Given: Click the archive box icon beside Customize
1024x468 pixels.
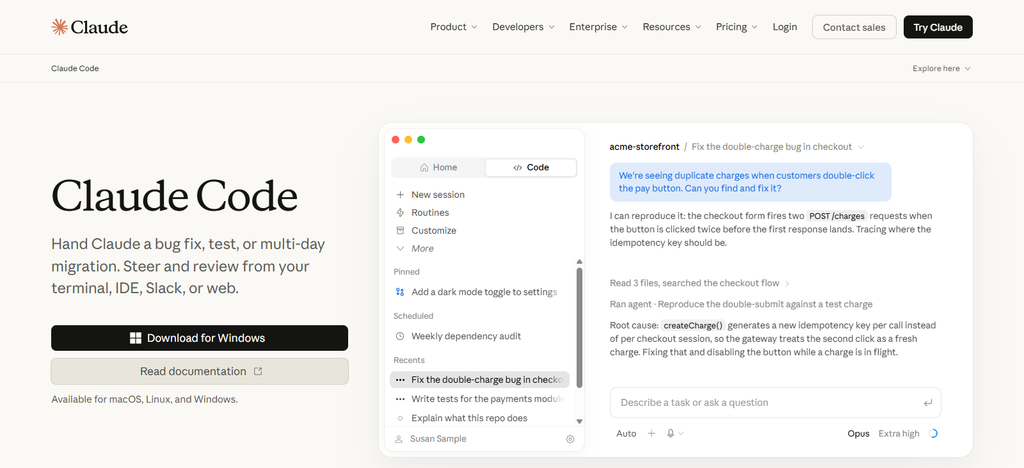Looking at the screenshot, I should (400, 230).
